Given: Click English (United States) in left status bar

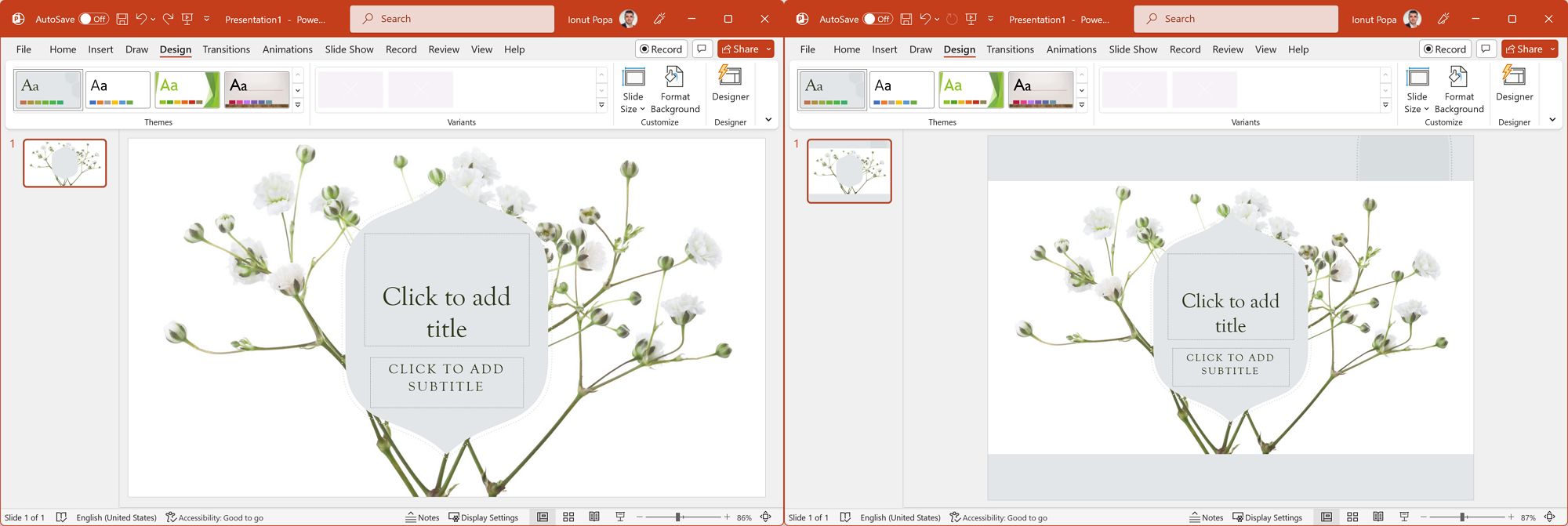Looking at the screenshot, I should (116, 517).
